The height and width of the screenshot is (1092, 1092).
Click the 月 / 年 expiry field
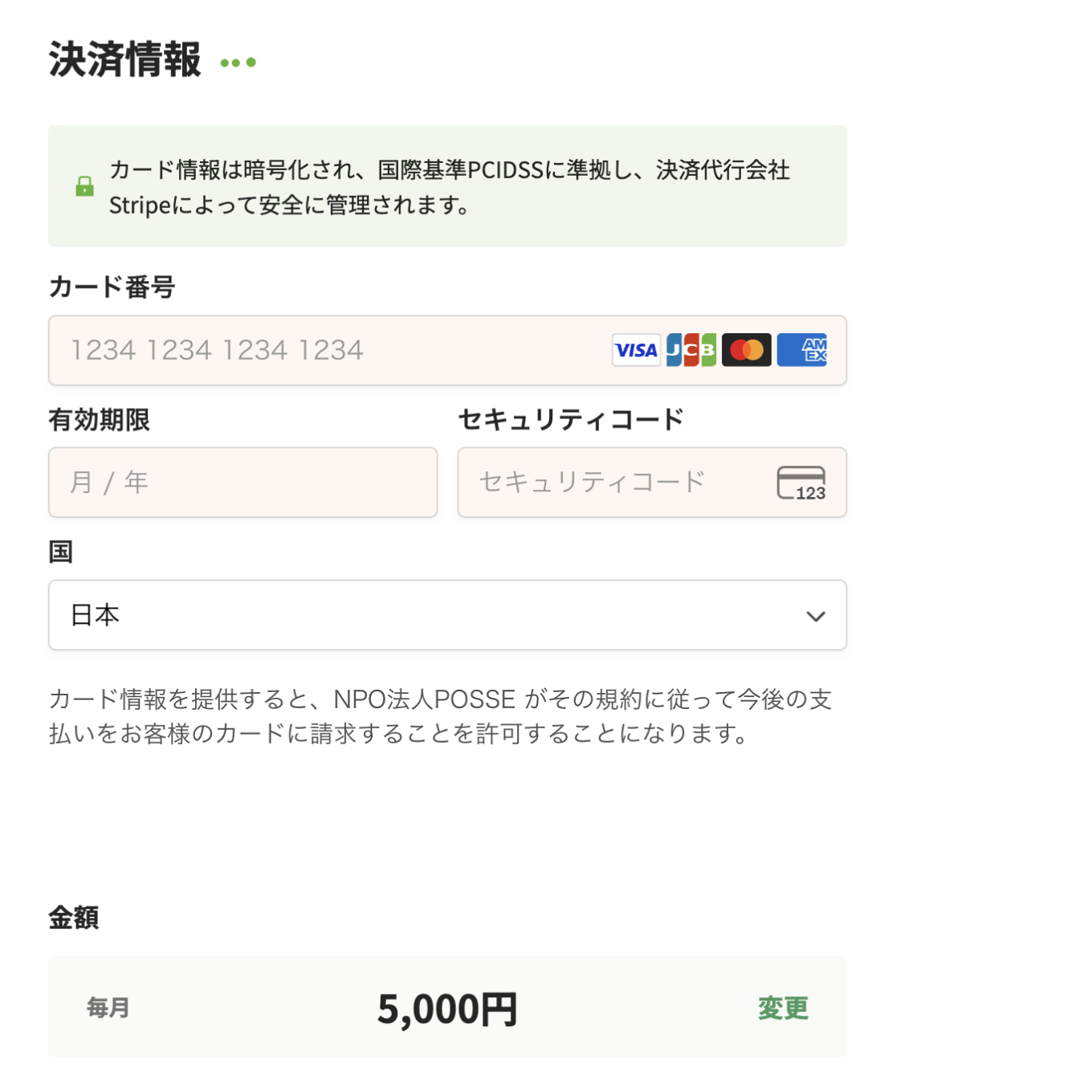(242, 483)
